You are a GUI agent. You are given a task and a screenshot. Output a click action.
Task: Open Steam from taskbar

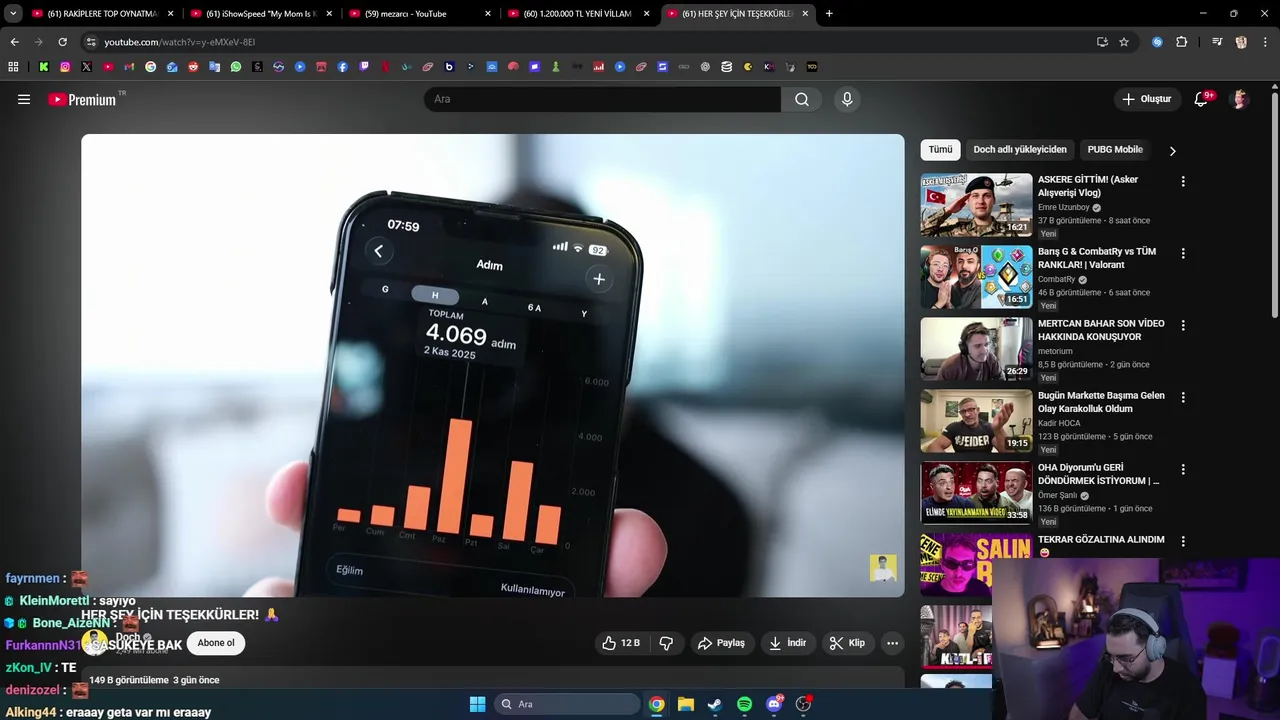pos(715,704)
